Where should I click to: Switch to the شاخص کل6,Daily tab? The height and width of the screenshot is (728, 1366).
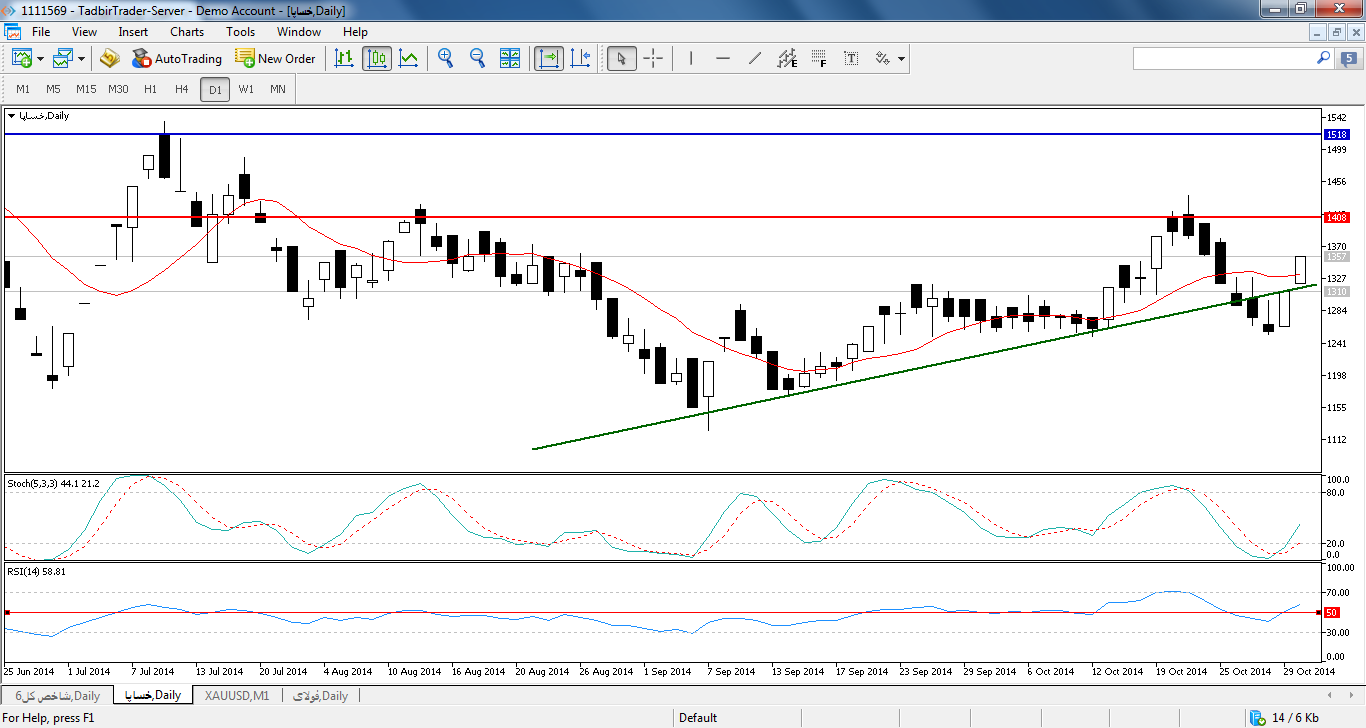coord(57,695)
